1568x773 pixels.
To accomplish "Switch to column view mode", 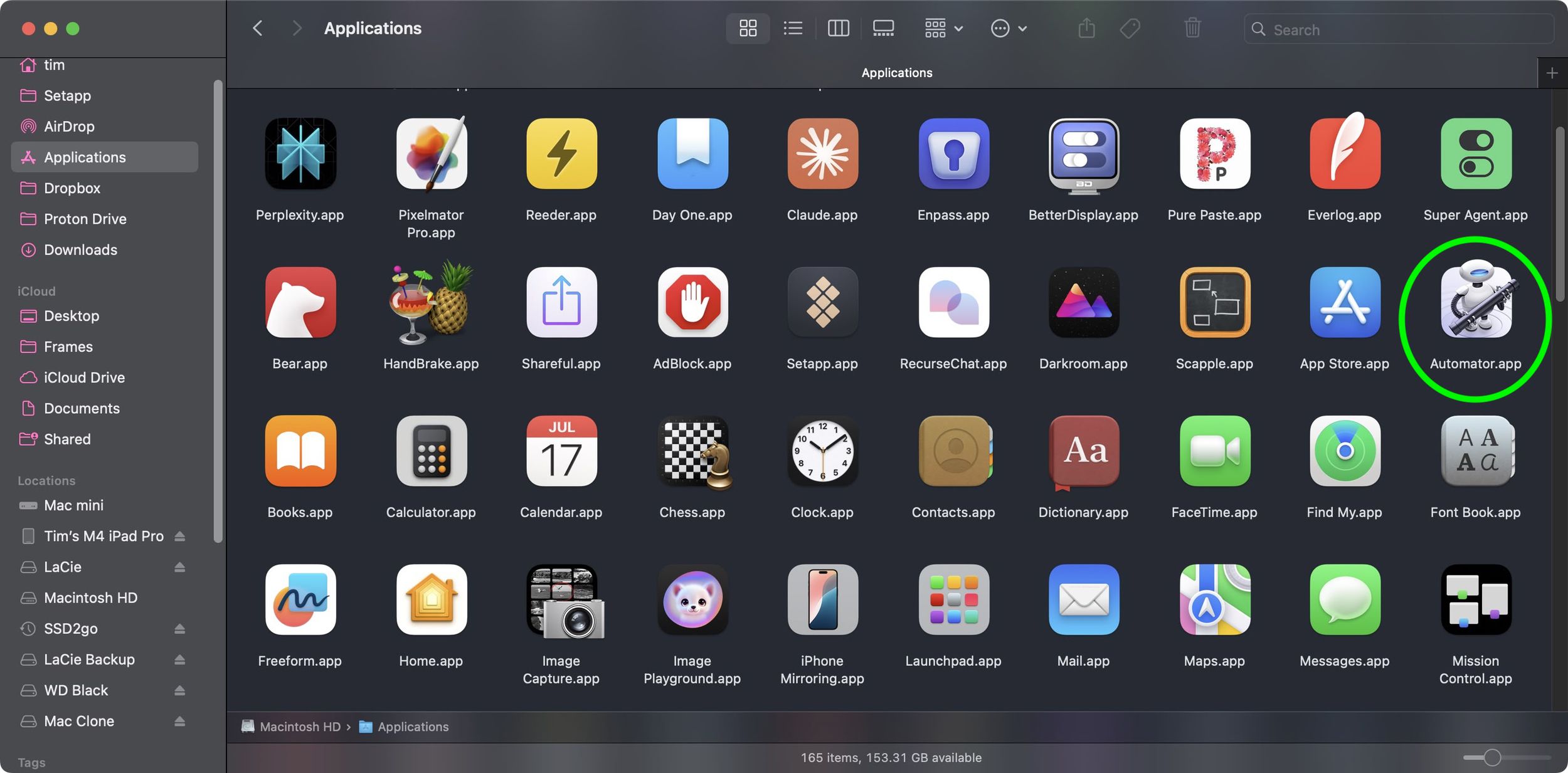I will point(839,28).
